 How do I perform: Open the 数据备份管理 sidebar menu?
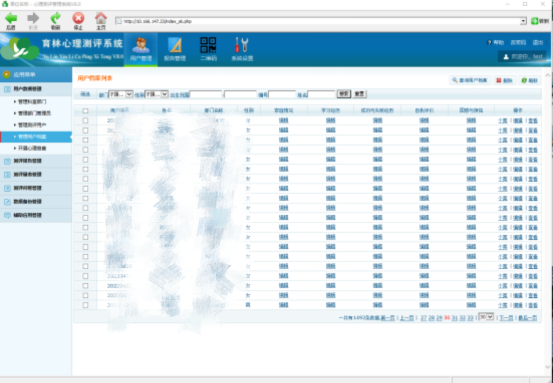point(36,202)
